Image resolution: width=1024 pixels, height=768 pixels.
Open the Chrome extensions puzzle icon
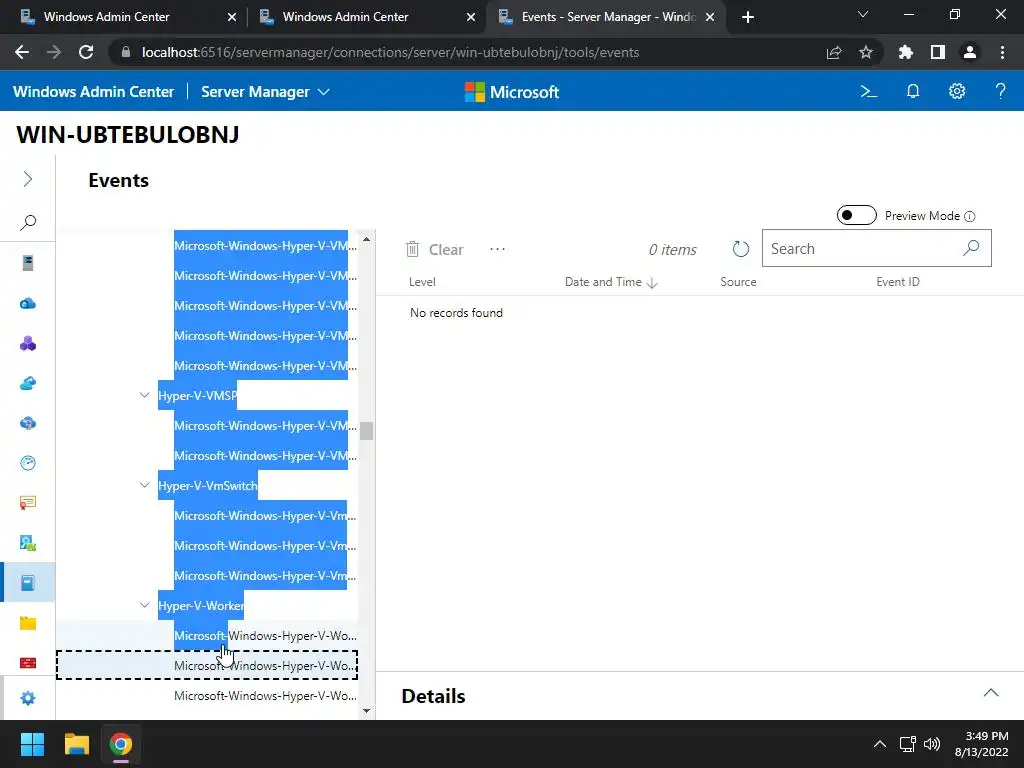coord(905,52)
